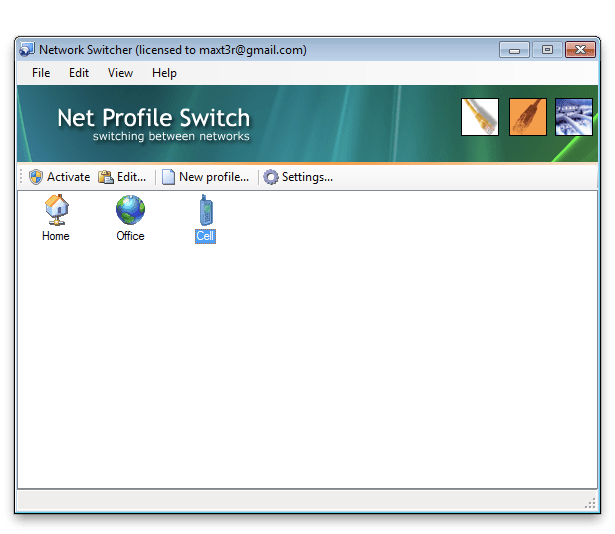This screenshot has height=534, width=615.
Task: Open the Help menu
Action: click(x=164, y=73)
